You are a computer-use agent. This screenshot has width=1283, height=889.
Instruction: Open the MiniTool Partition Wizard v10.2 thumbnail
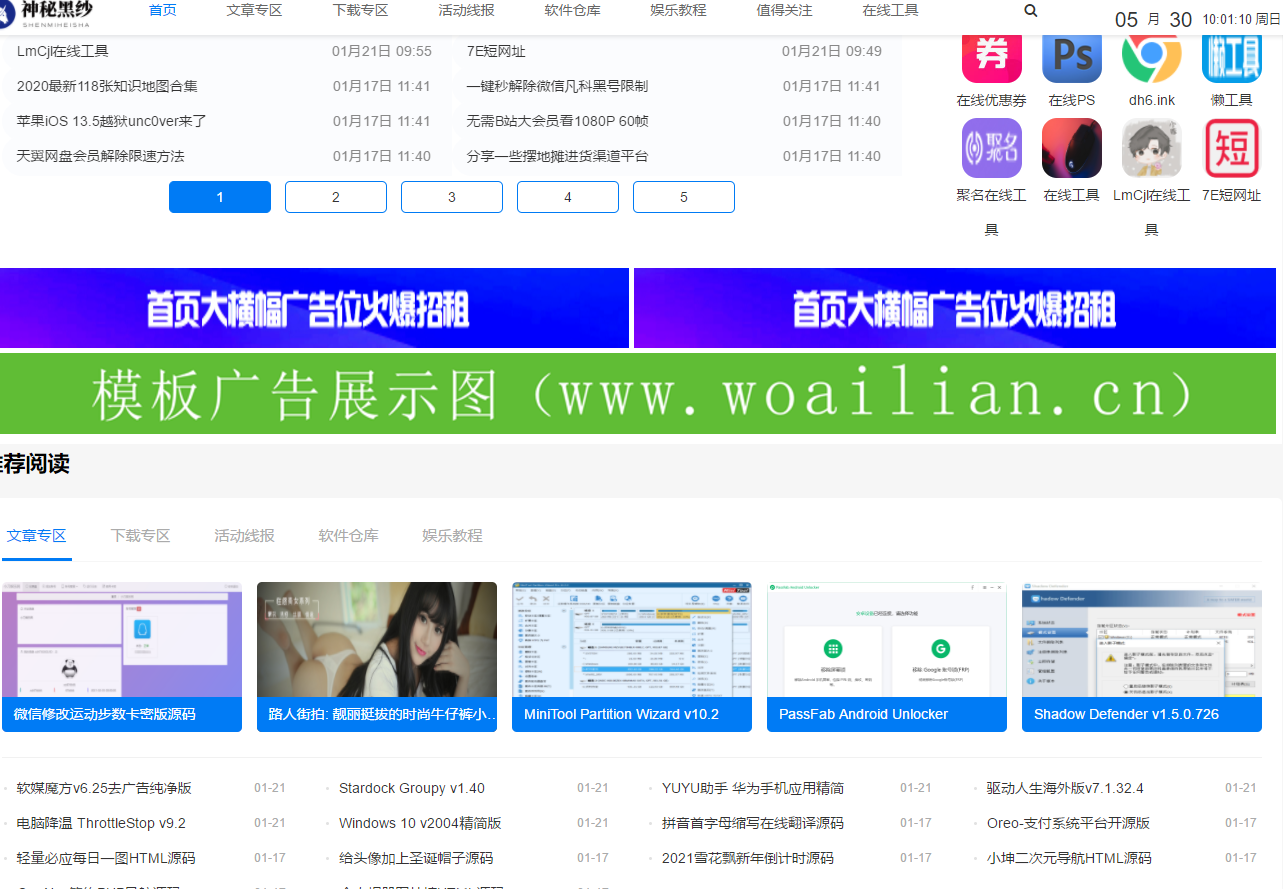(x=631, y=655)
